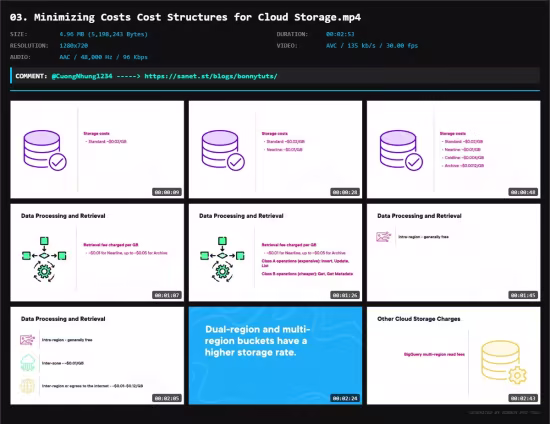Click the 00:01:45 timestamp badge
550x424 pixels.
523,295
